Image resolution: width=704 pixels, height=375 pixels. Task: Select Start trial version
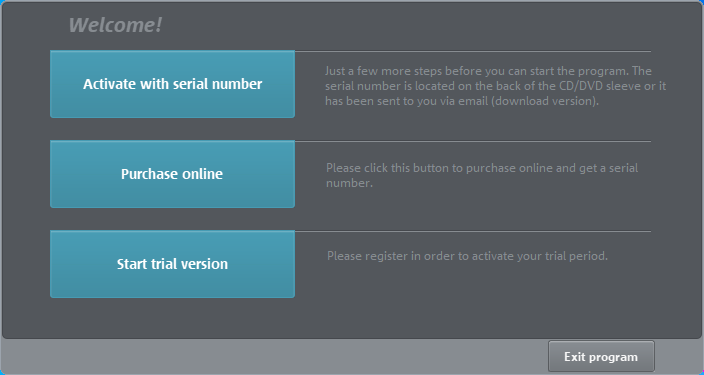[172, 264]
